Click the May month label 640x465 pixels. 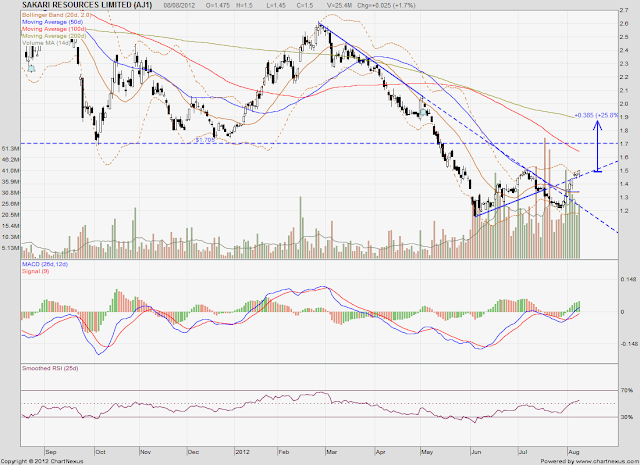(427, 452)
